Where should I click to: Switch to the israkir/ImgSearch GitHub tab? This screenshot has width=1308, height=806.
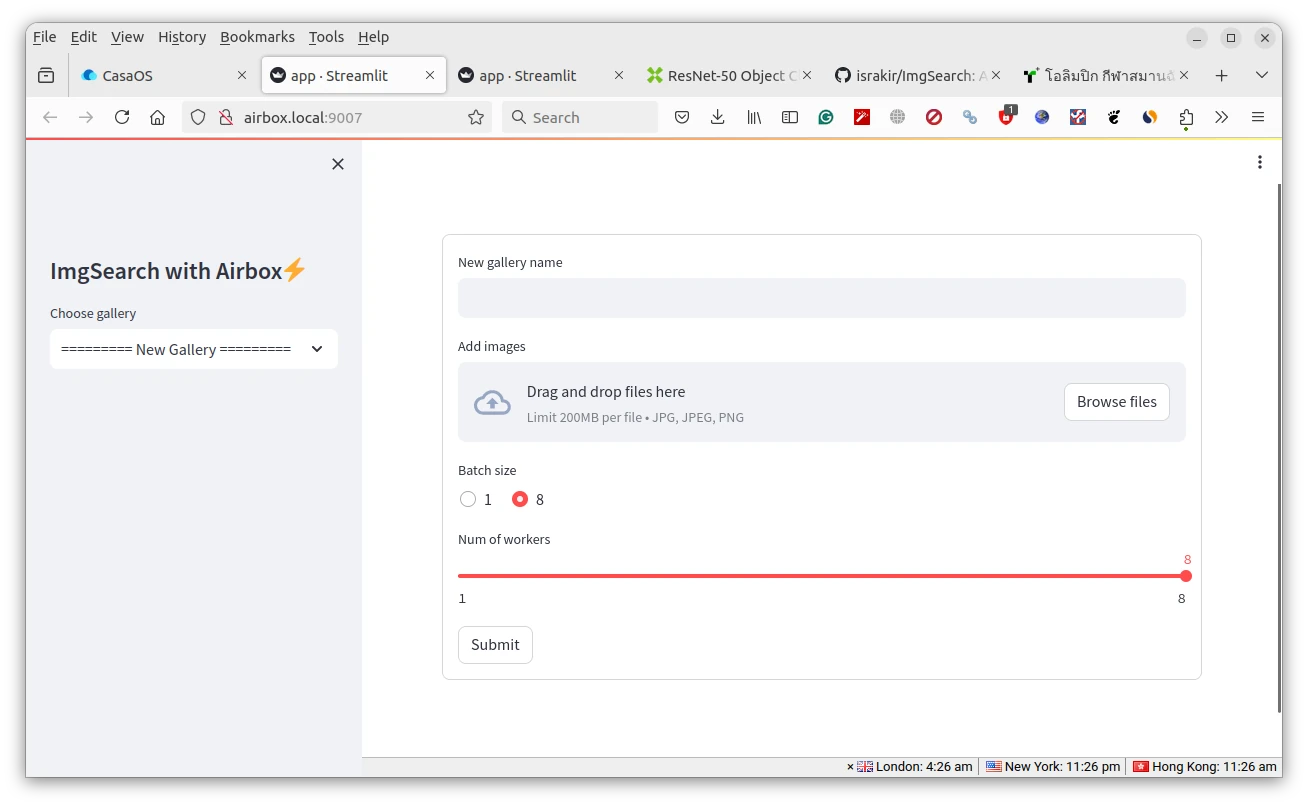point(917,75)
